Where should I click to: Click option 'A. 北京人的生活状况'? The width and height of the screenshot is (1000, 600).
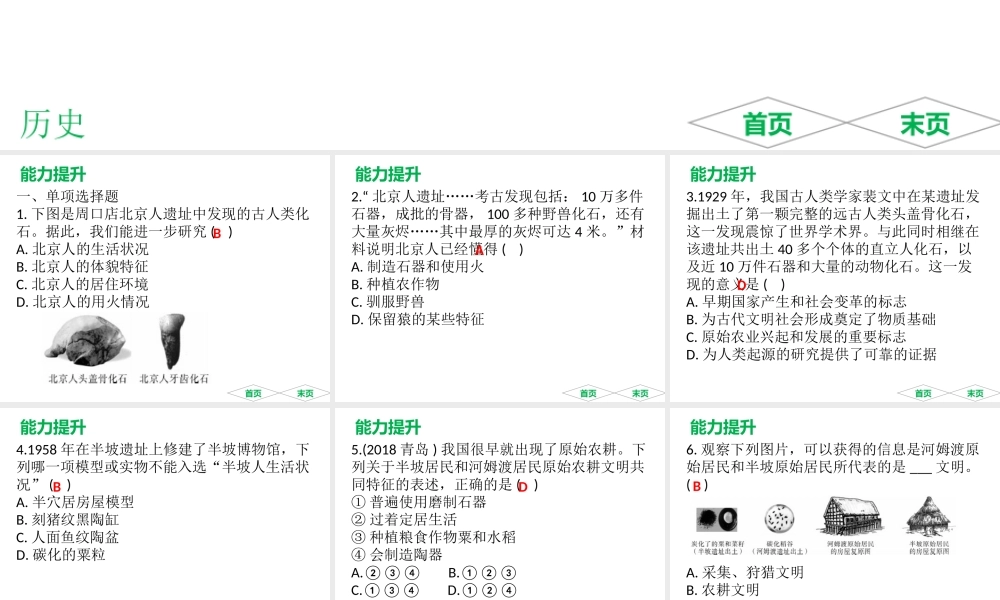[82, 249]
